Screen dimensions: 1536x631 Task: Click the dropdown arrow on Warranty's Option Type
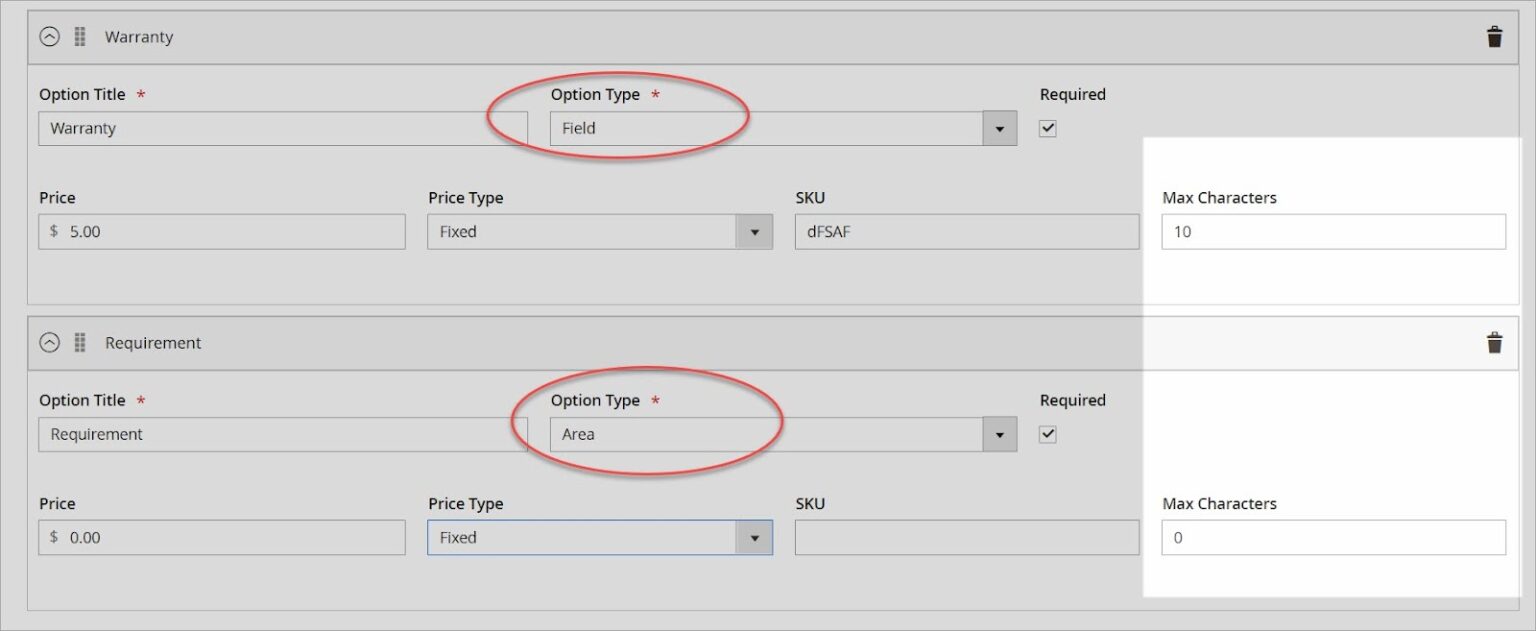tap(1001, 128)
